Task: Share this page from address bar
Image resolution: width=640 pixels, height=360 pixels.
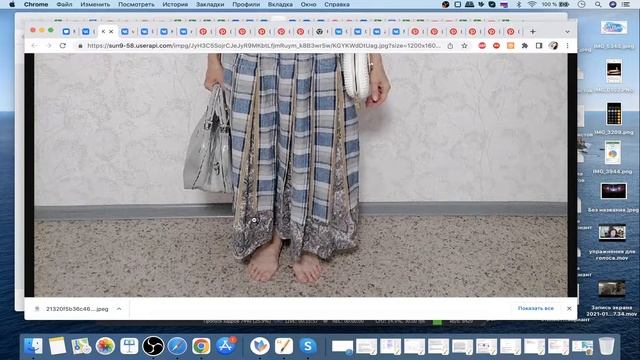Action: [x=450, y=46]
